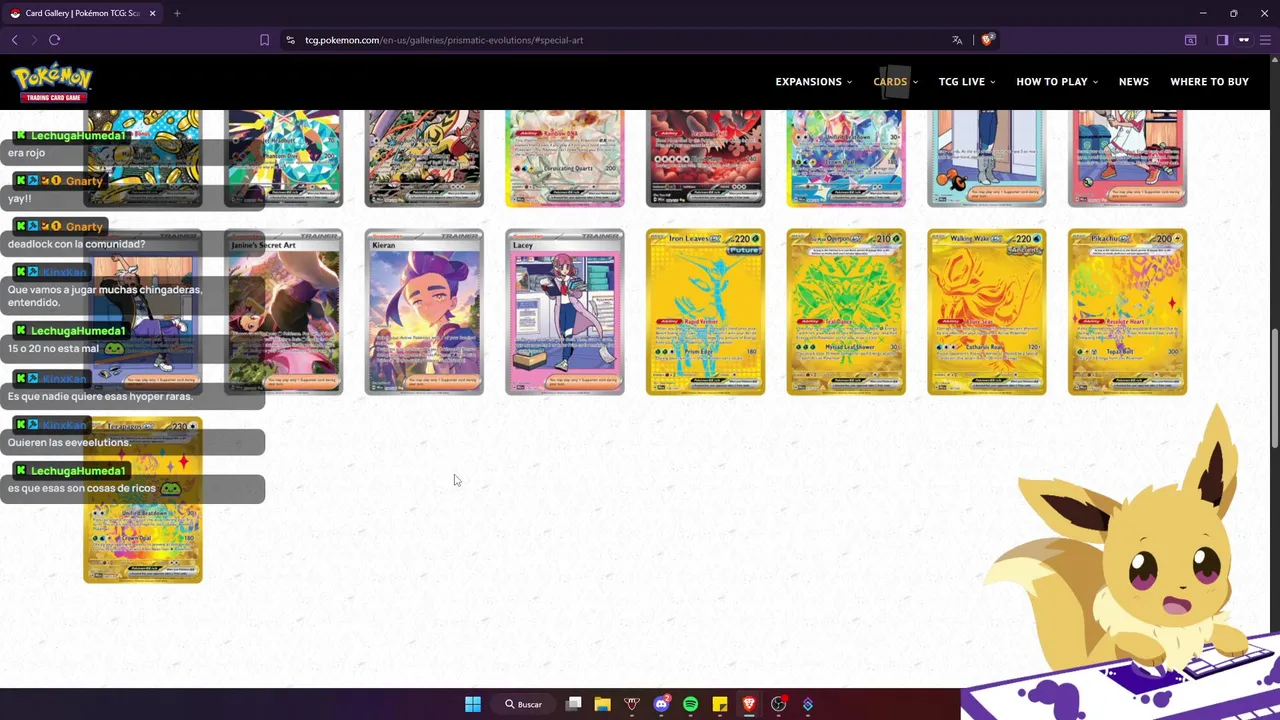Open the gold Pikachu 200 HP card
1280x720 pixels.
(1127, 312)
